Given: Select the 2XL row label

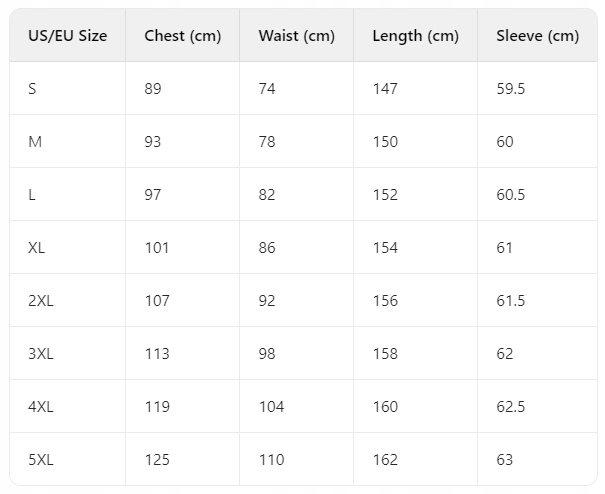Looking at the screenshot, I should pyautogui.click(x=41, y=301).
